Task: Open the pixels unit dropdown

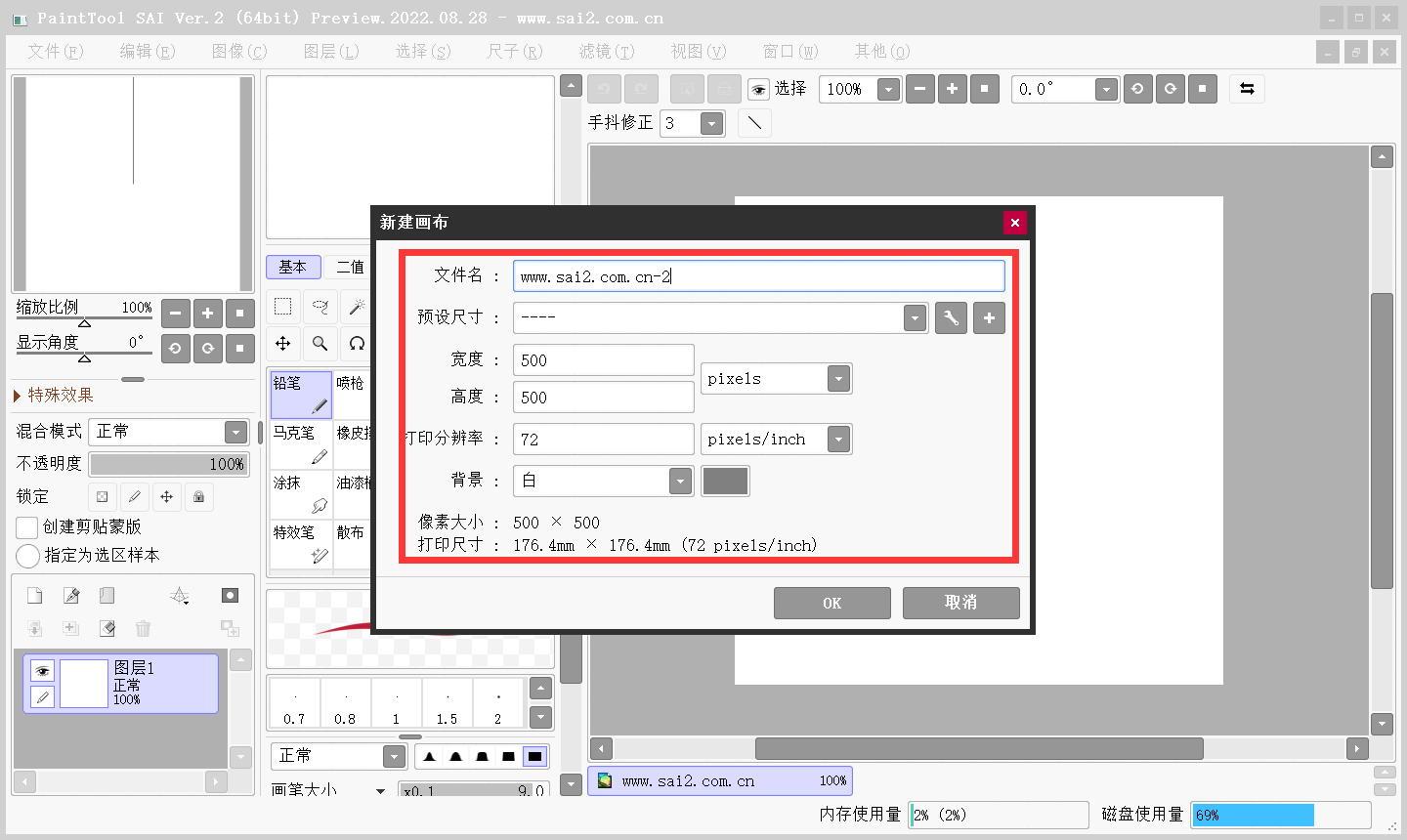Action: [x=838, y=379]
